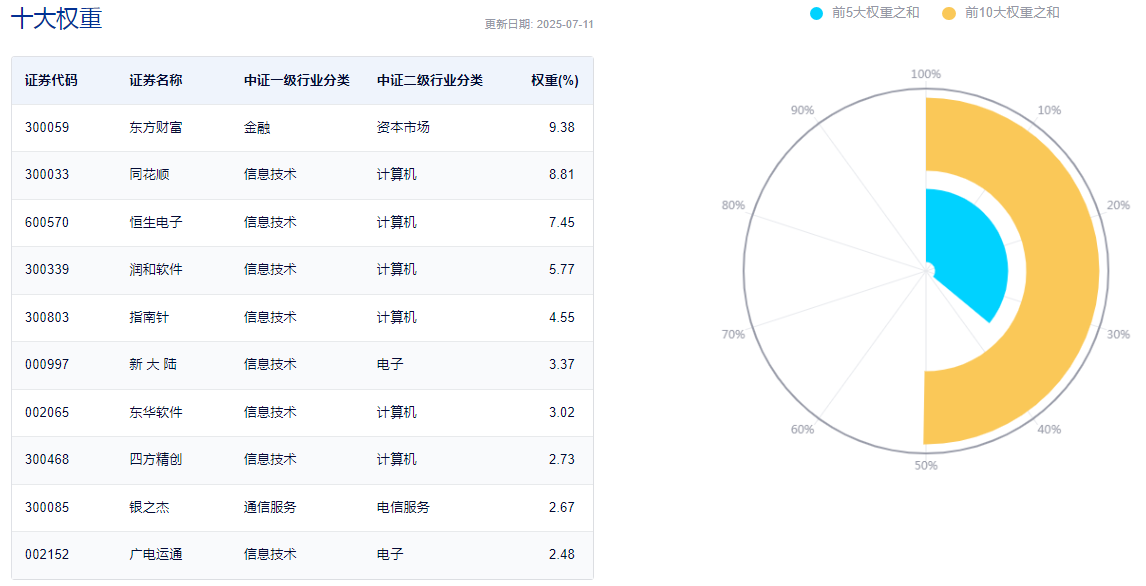Click stock code 300339
The width and height of the screenshot is (1146, 586).
[47, 270]
